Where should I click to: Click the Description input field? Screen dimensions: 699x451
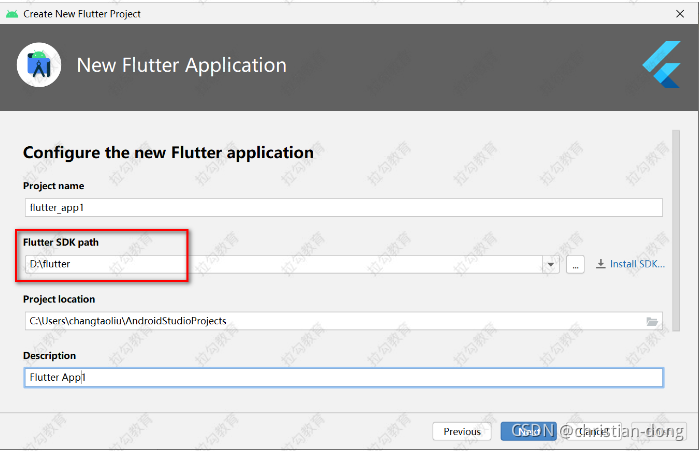coord(344,377)
